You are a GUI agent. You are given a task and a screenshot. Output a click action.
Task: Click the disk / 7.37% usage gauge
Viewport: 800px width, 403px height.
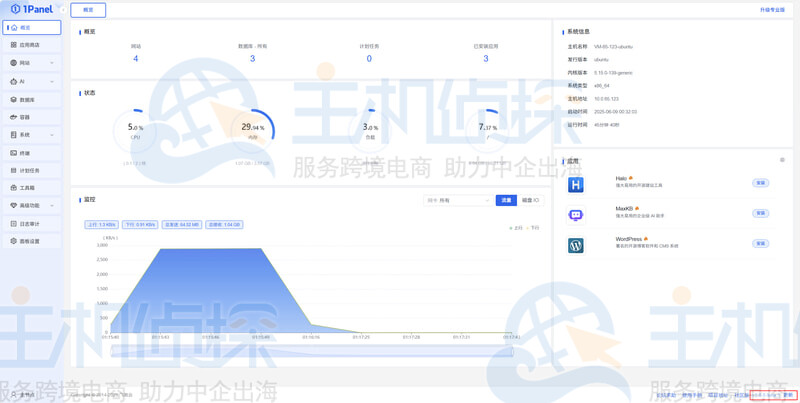(487, 131)
